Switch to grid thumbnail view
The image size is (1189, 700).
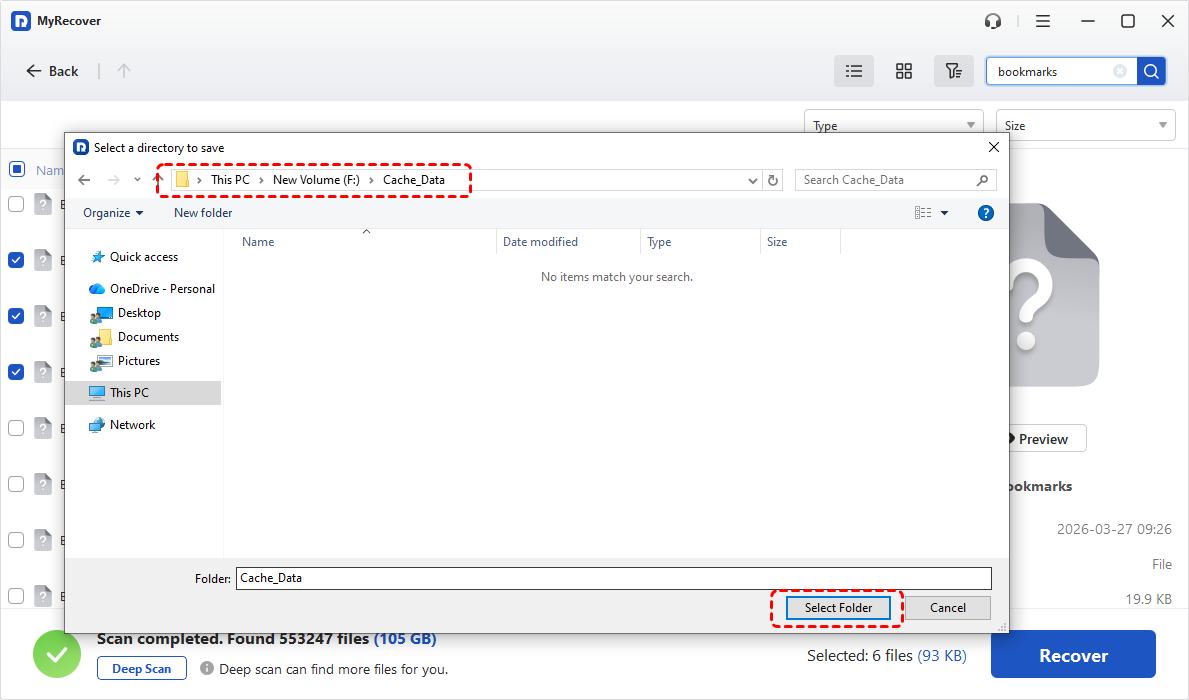click(904, 71)
